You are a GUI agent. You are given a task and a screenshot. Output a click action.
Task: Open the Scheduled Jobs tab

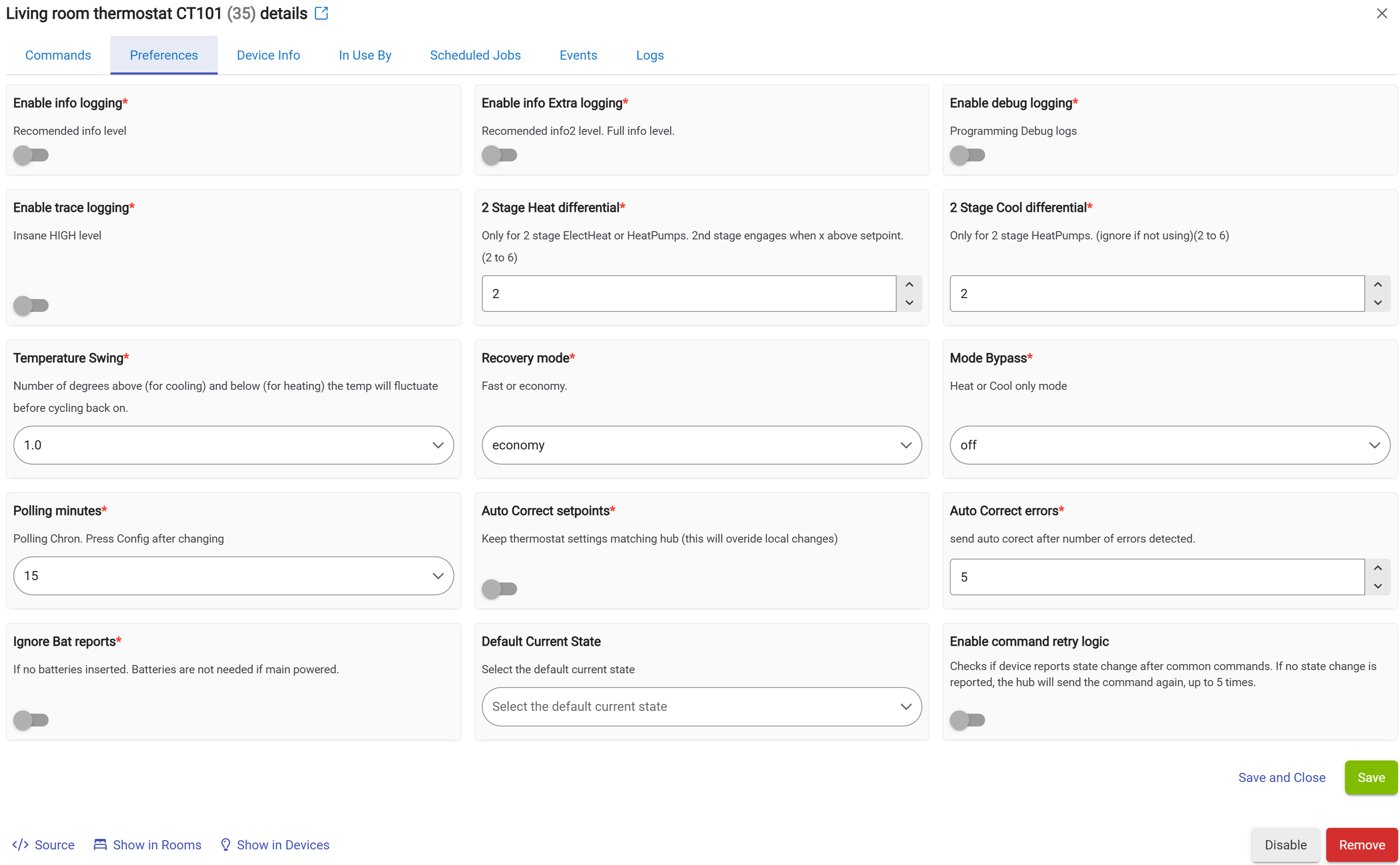(x=475, y=55)
